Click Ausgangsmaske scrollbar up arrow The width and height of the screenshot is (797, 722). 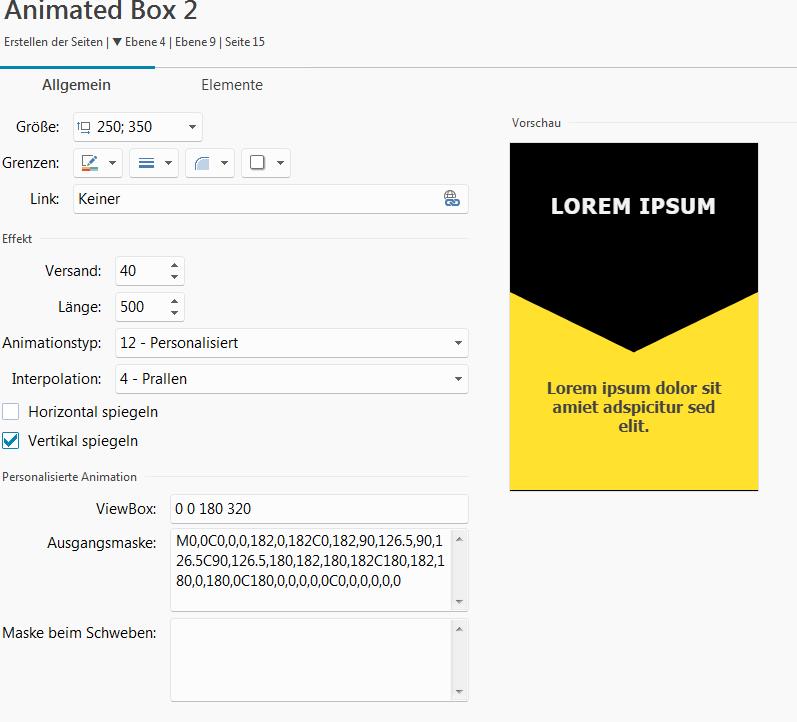tap(459, 539)
